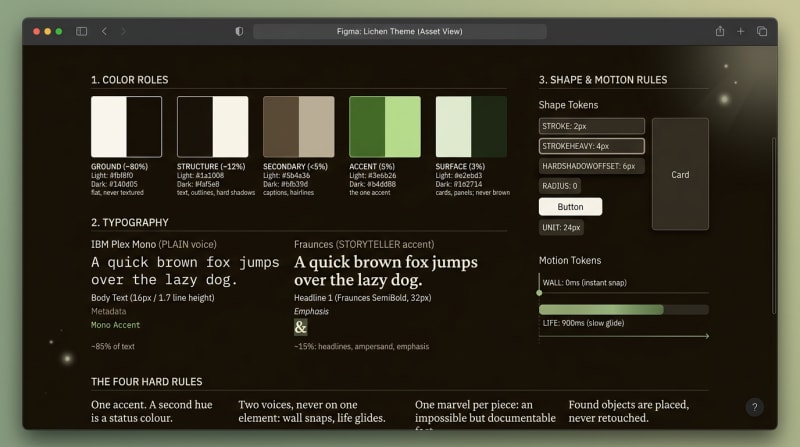Click 'One marvel per piece' rule
Viewport: 800px width, 447px height.
pos(485,414)
